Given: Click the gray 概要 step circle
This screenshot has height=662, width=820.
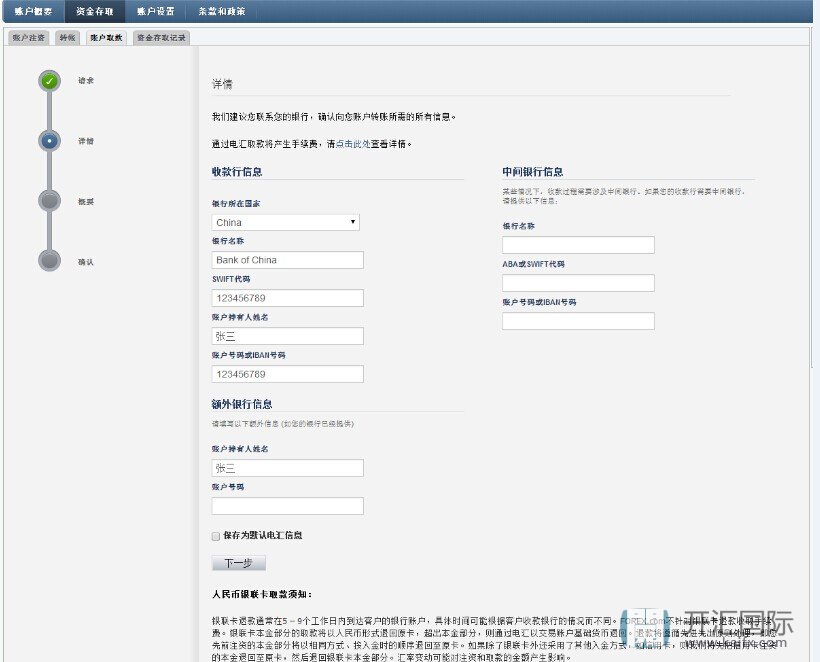Looking at the screenshot, I should pos(49,201).
